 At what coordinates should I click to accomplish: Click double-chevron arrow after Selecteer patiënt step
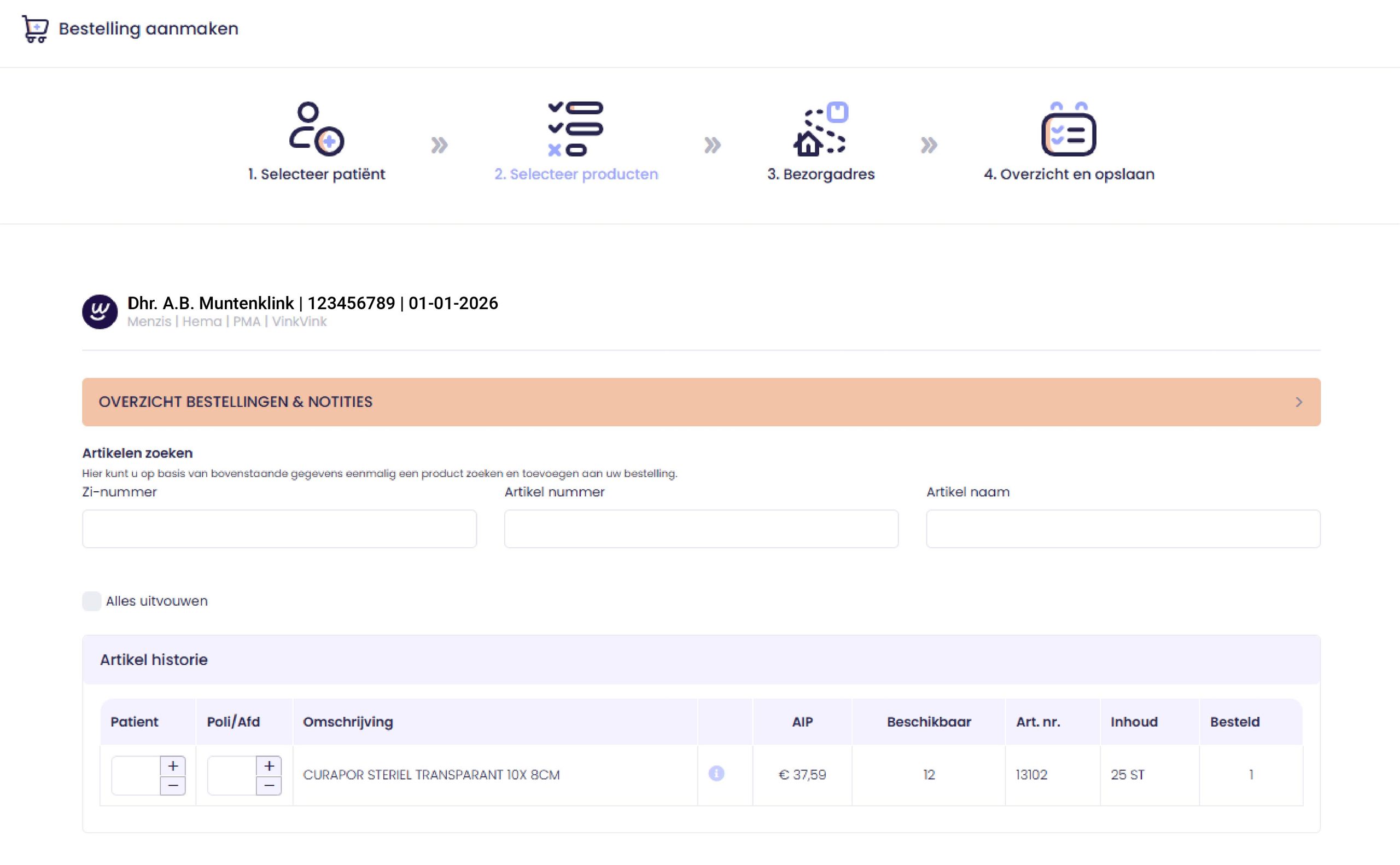click(439, 145)
